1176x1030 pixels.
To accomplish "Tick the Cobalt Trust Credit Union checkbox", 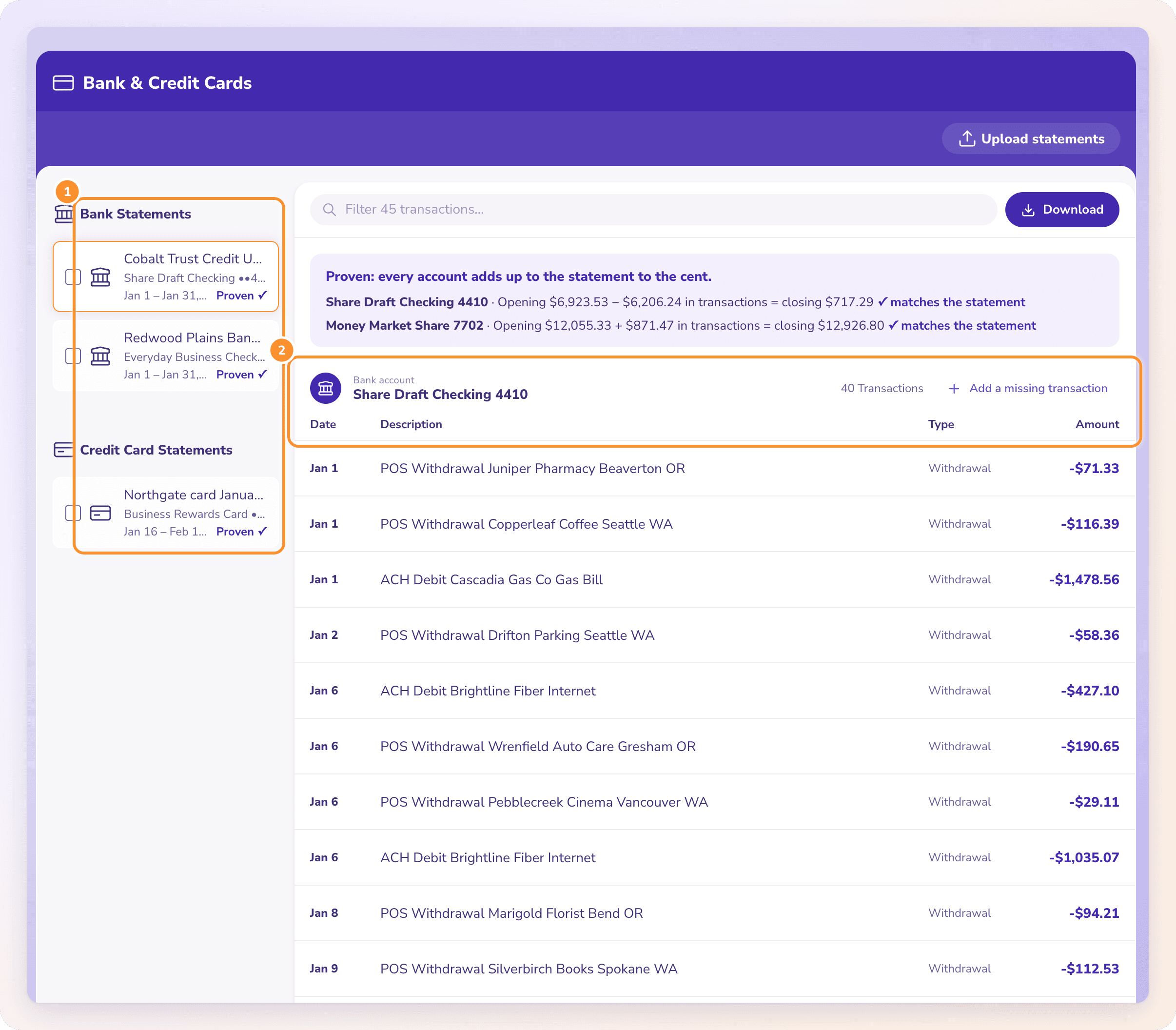I will tap(73, 277).
